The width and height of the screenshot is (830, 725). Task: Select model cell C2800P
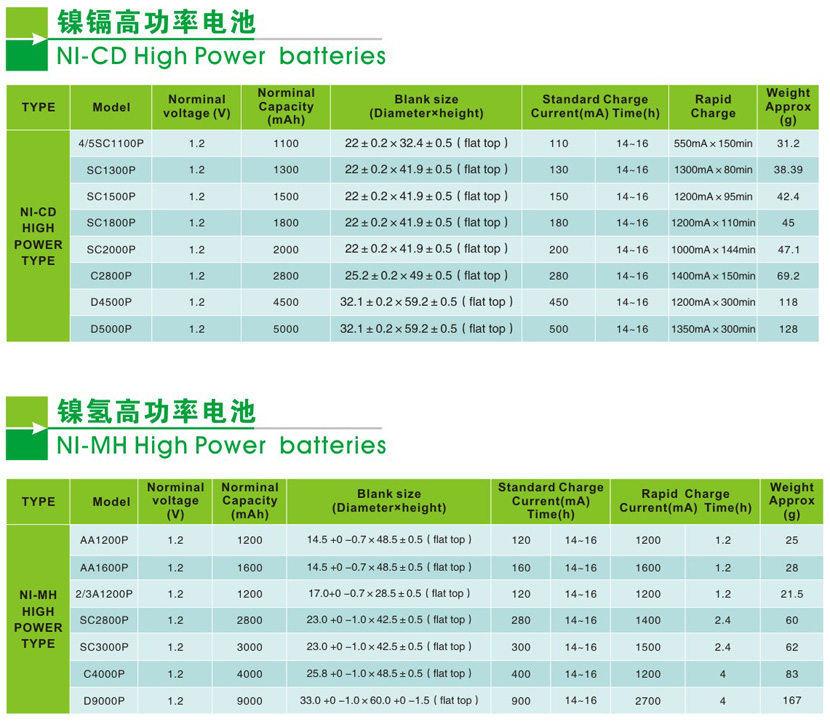click(111, 276)
